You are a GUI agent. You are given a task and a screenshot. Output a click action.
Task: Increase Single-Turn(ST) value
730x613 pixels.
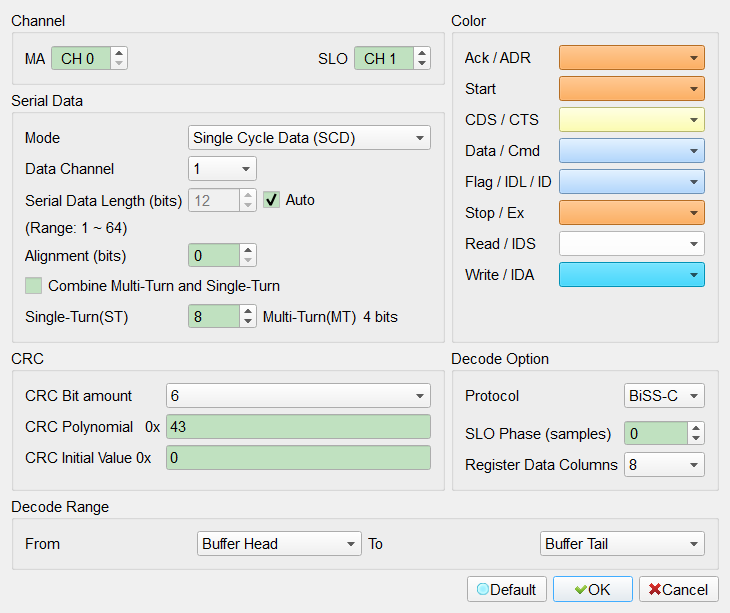pyautogui.click(x=248, y=311)
